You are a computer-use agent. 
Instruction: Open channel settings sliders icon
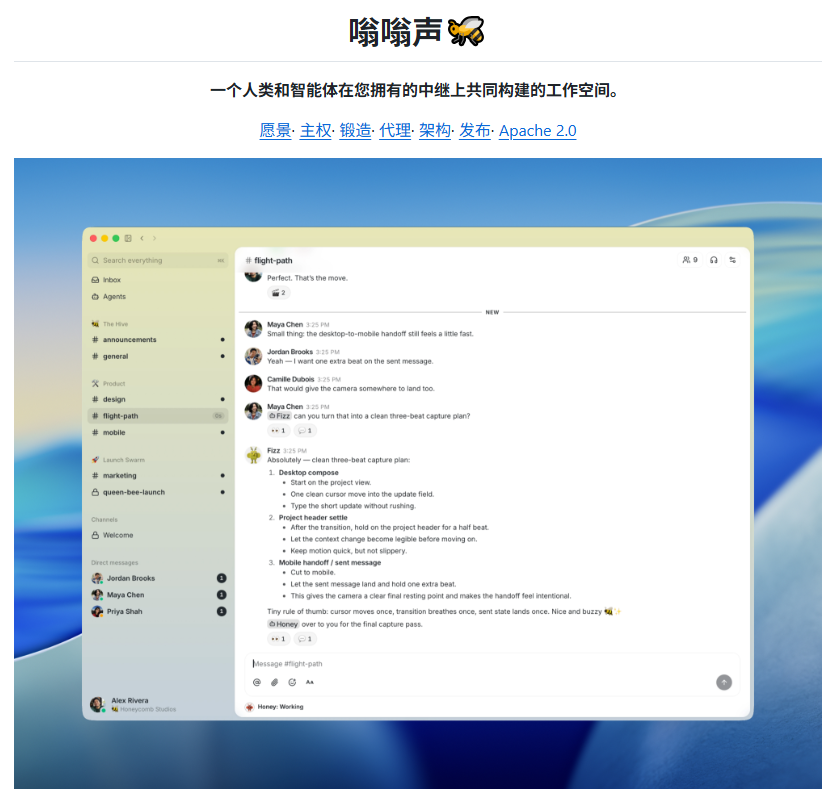point(732,260)
